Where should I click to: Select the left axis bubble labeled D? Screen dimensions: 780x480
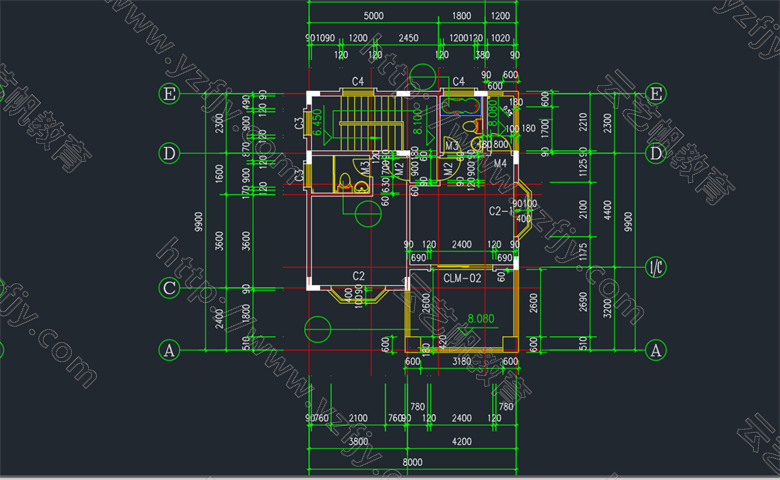169,154
